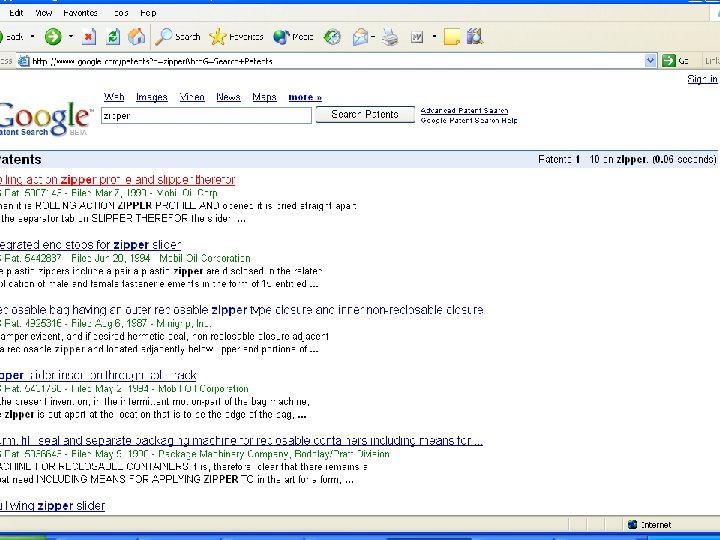Image resolution: width=720 pixels, height=540 pixels.
Task: Open the 'more »' Google services link
Action: click(x=305, y=97)
